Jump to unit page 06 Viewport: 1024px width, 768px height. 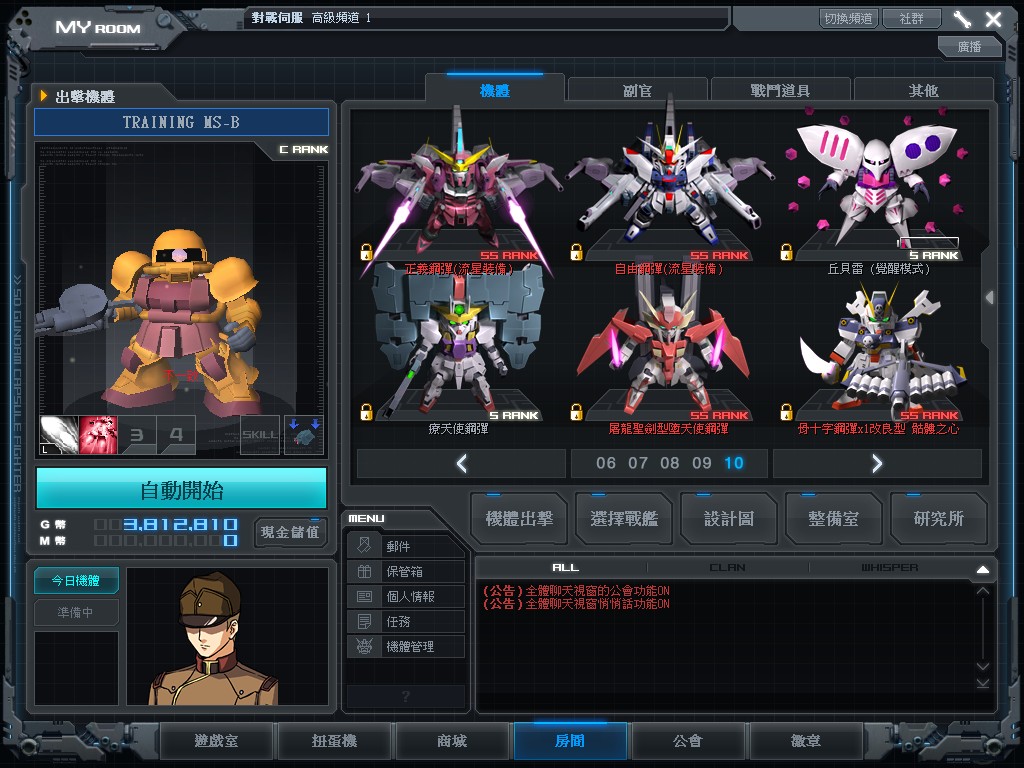click(606, 463)
